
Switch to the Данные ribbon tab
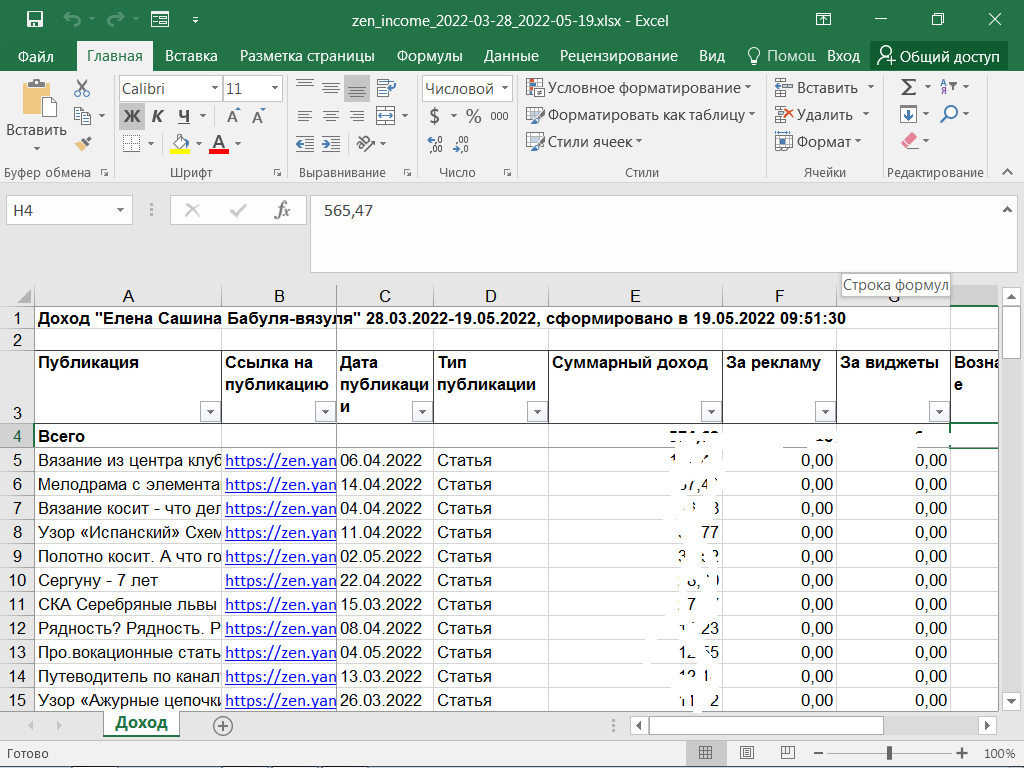[511, 56]
